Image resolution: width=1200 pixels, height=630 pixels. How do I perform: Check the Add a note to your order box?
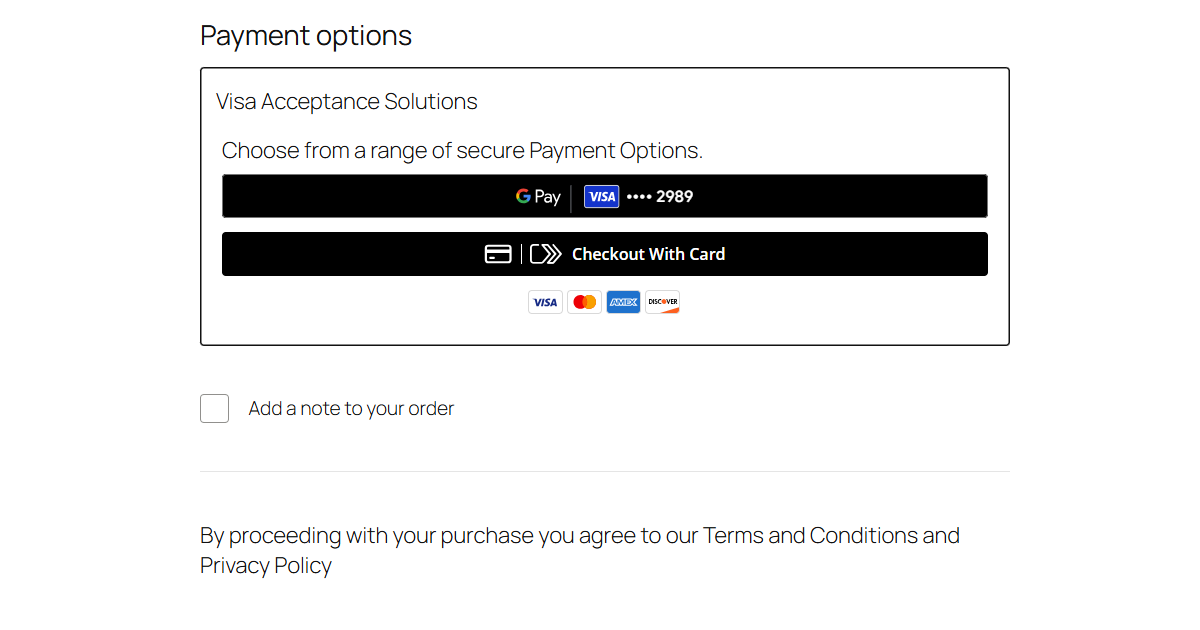pyautogui.click(x=214, y=408)
